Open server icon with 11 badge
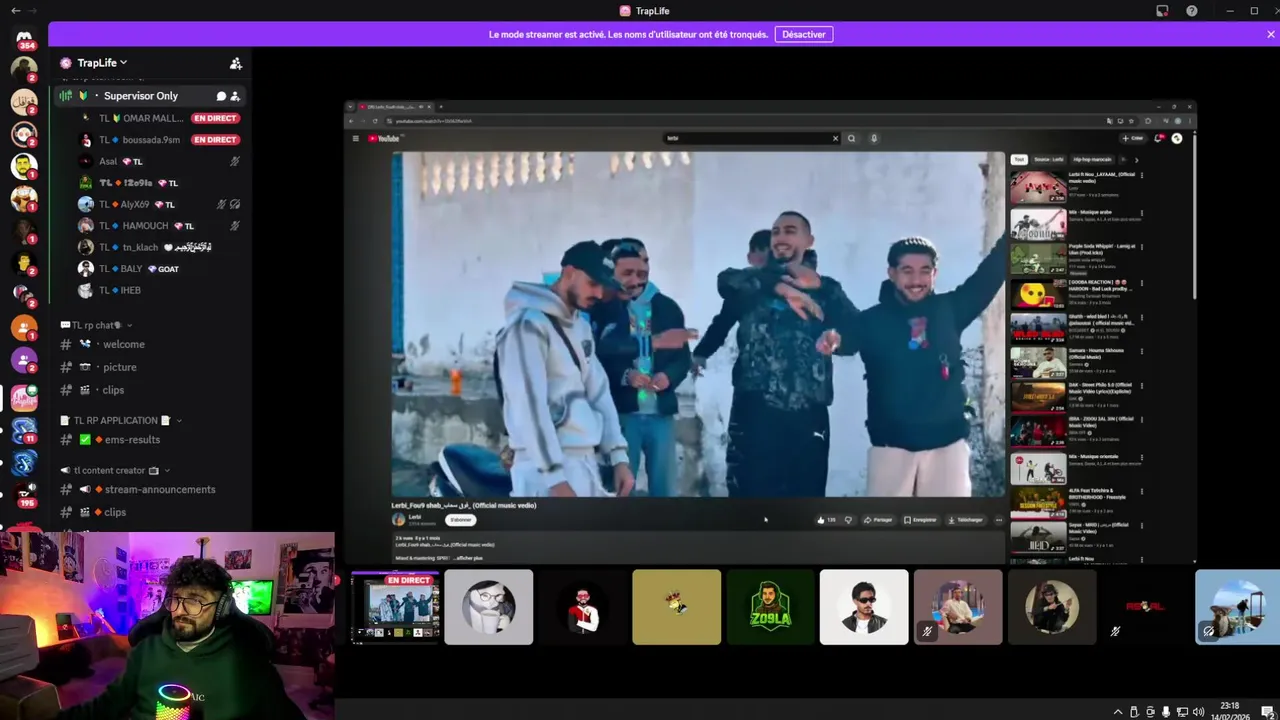 tap(24, 430)
